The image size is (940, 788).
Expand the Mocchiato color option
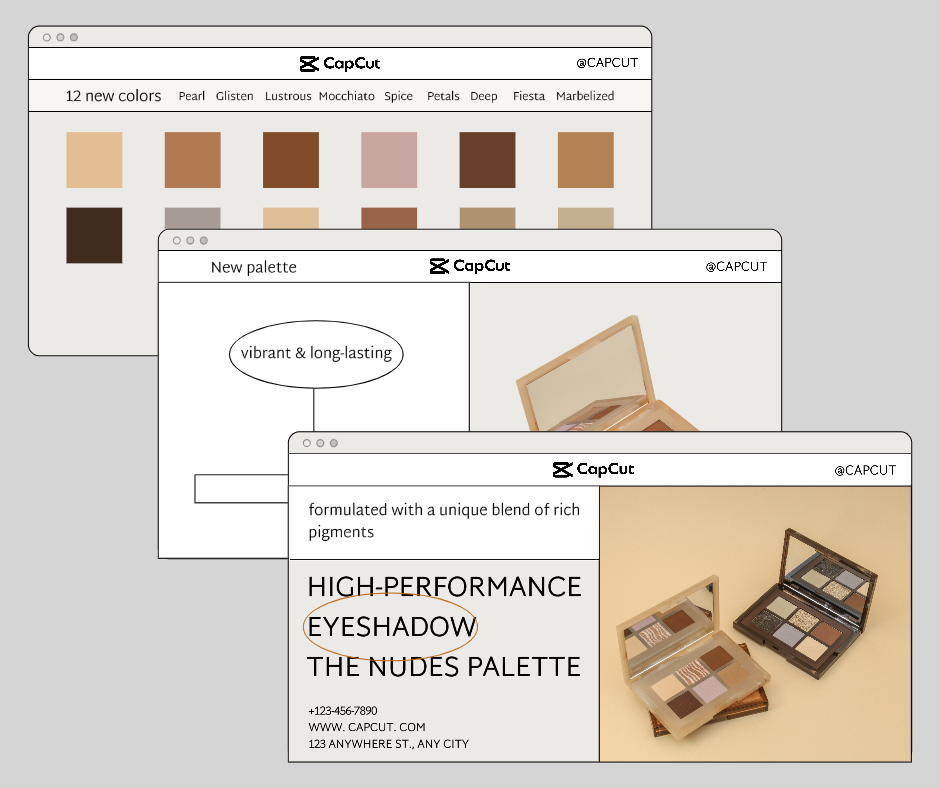tap(346, 96)
